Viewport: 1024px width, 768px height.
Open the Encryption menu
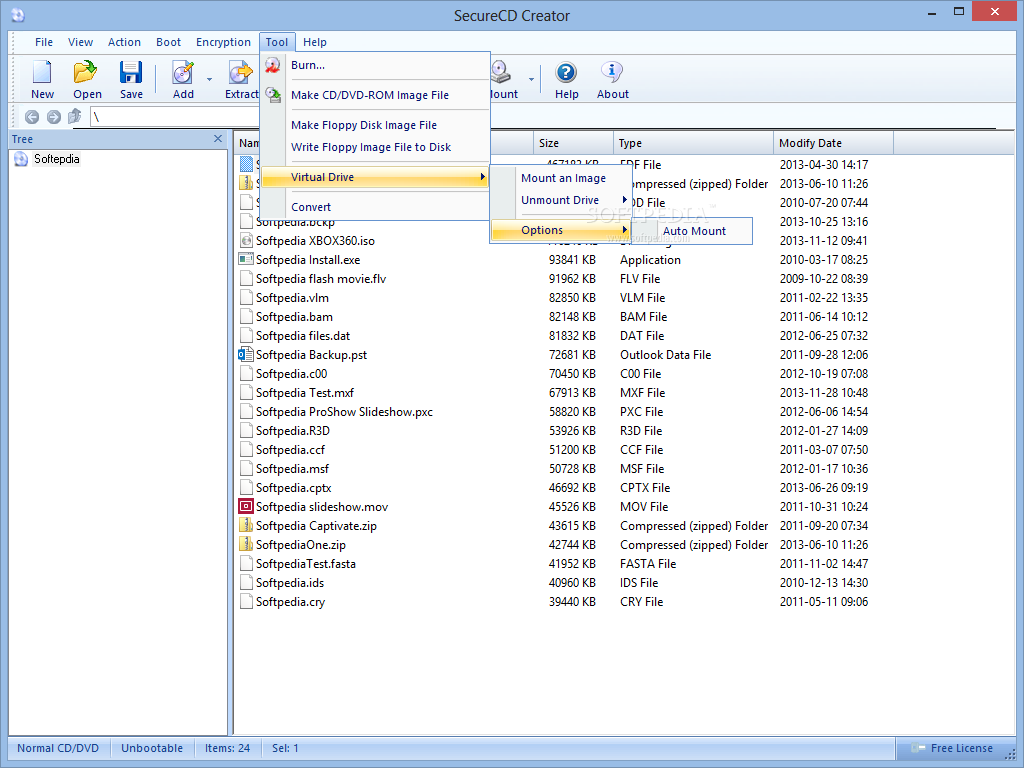coord(223,42)
